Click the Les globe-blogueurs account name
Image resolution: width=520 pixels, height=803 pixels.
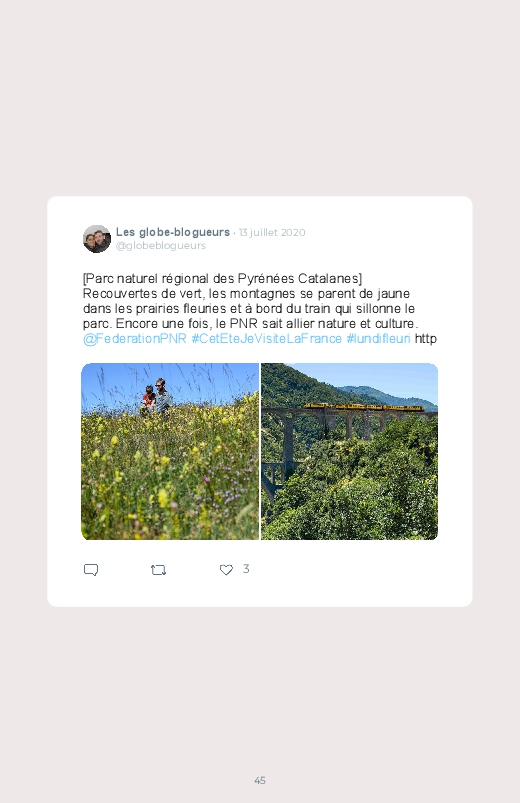(173, 232)
